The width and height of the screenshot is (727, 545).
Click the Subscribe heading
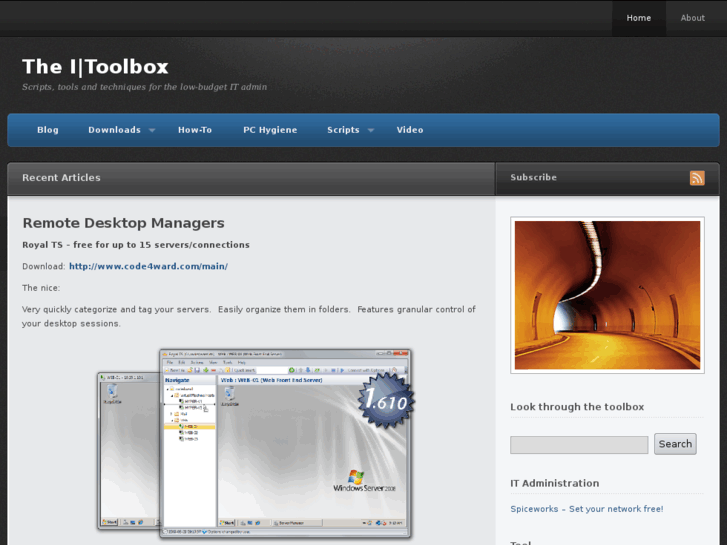click(x=534, y=177)
